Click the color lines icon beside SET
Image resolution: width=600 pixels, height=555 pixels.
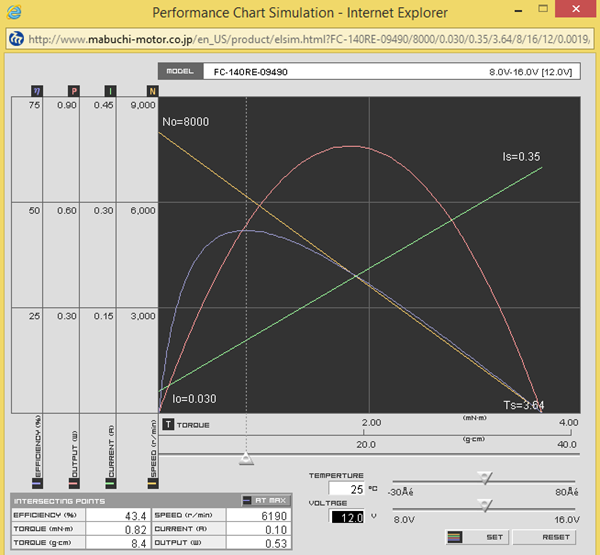[455, 537]
